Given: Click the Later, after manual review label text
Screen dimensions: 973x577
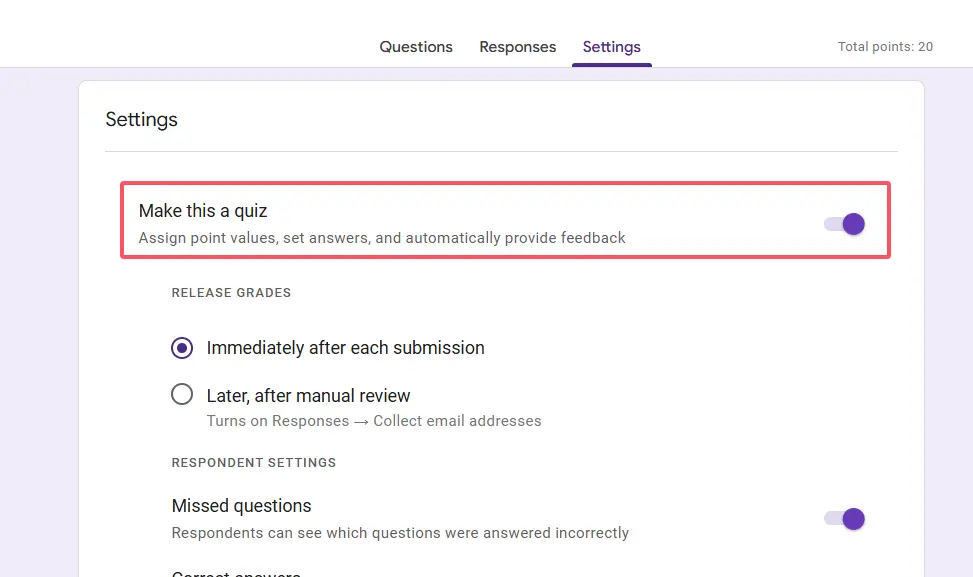Looking at the screenshot, I should [308, 396].
